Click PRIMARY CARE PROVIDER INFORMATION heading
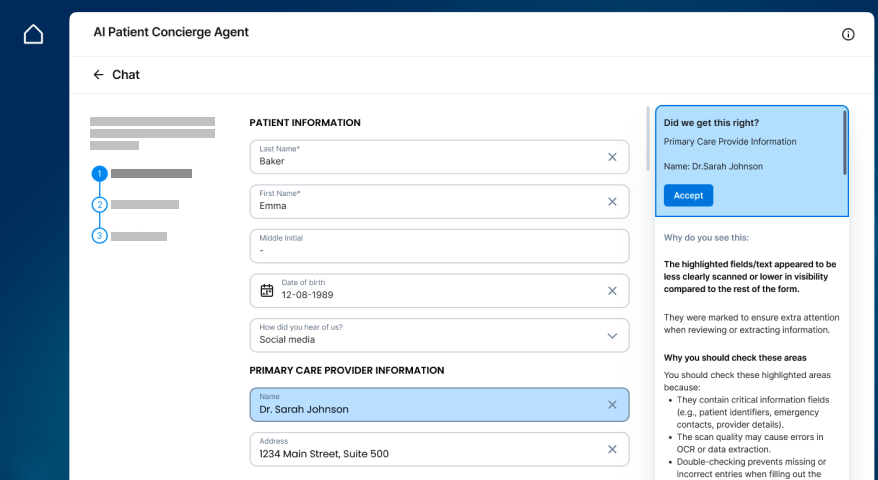Image resolution: width=878 pixels, height=480 pixels. pos(347,370)
